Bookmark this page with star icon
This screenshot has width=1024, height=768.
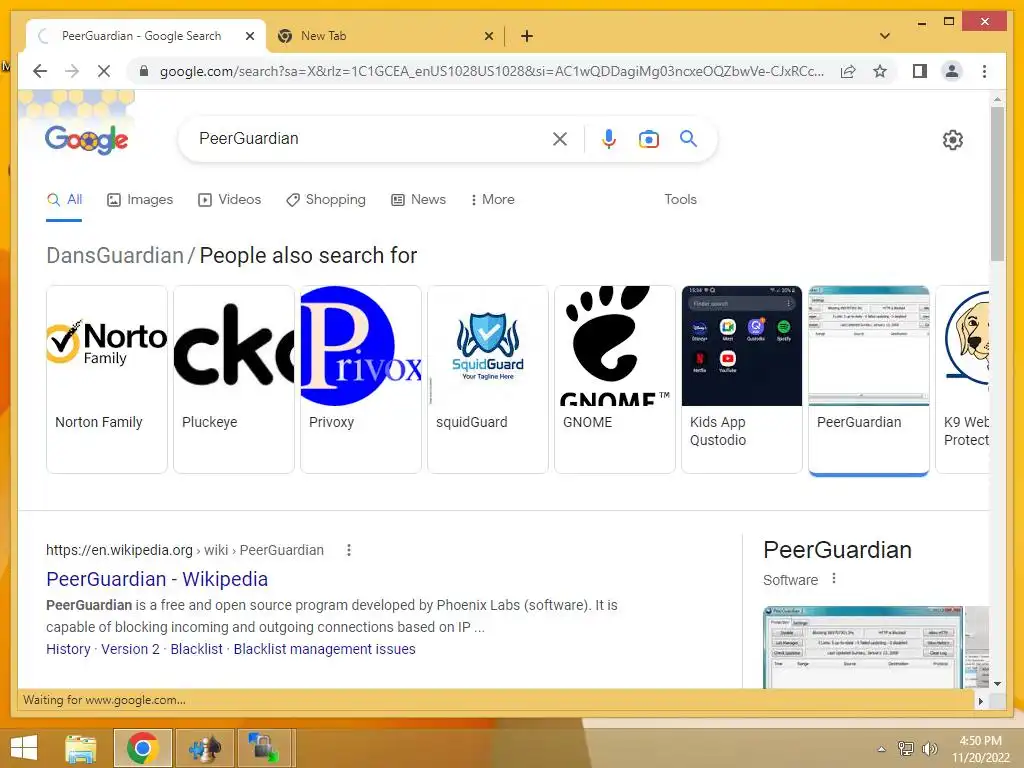tap(880, 71)
